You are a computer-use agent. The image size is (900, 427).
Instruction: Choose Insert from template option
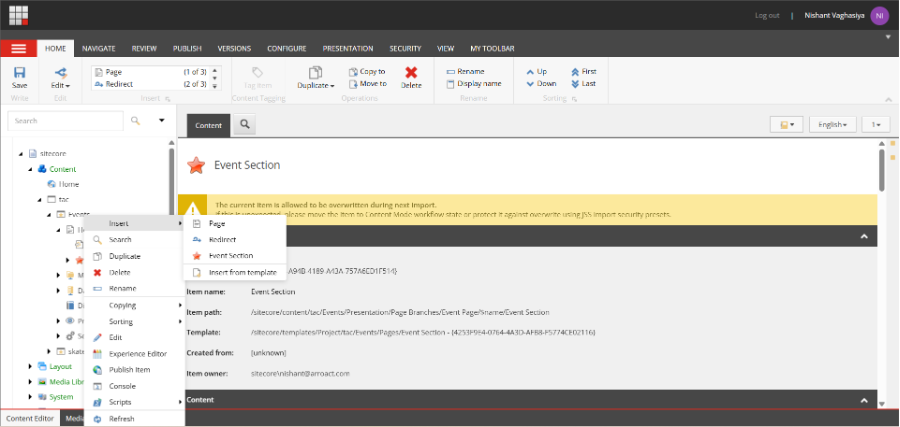[x=235, y=273]
